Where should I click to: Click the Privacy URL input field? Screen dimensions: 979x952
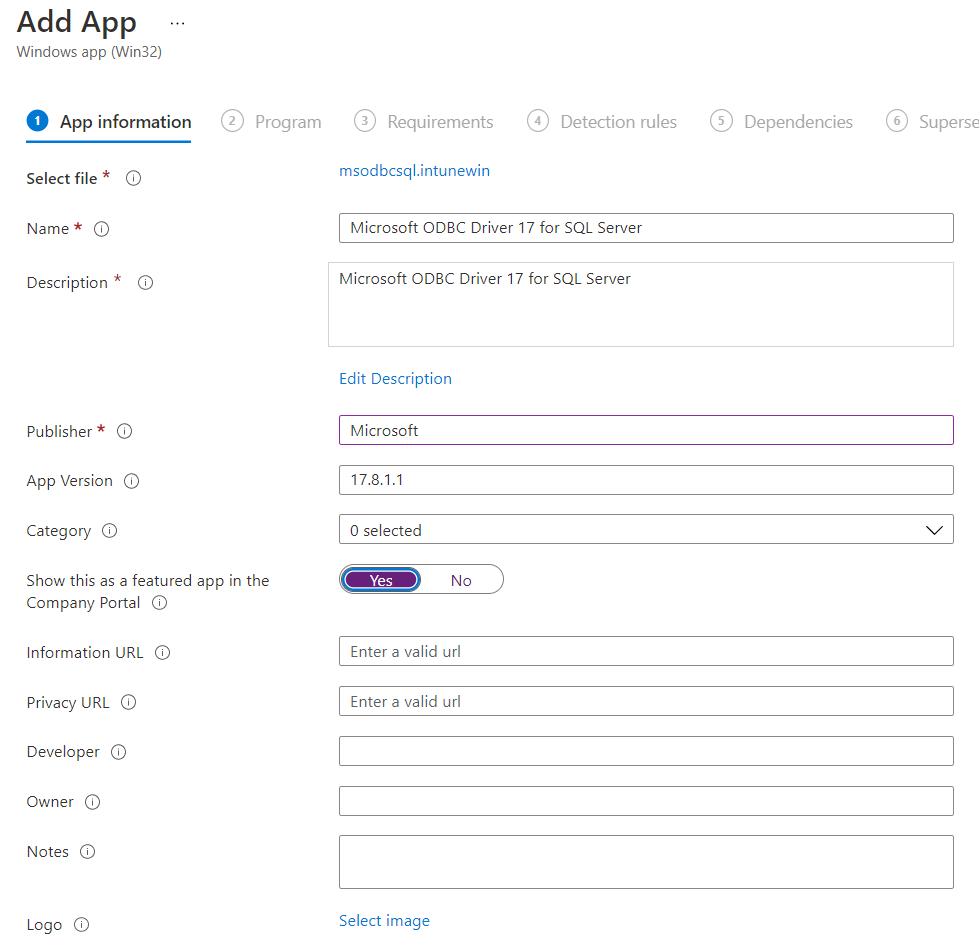646,701
